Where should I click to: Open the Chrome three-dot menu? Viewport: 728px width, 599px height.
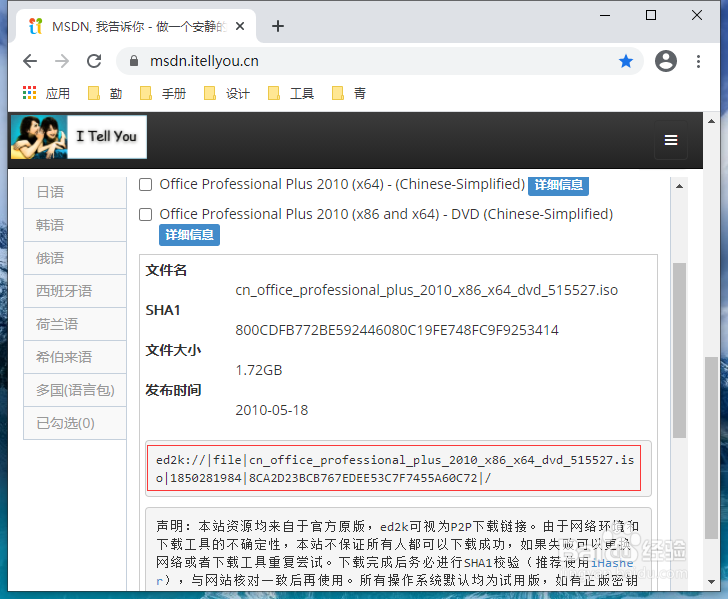tap(698, 61)
